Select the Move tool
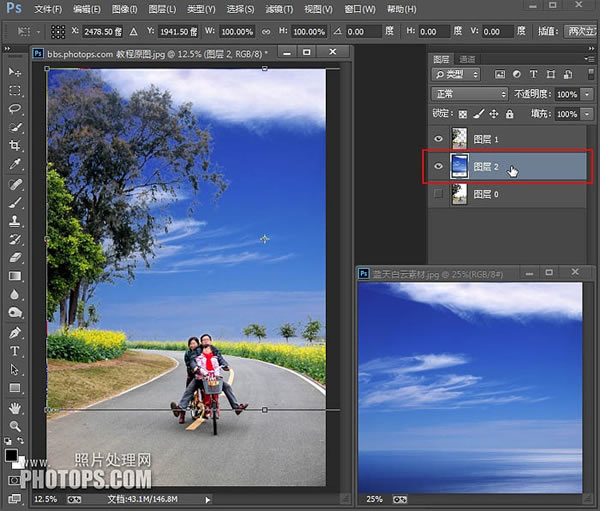This screenshot has height=511, width=600. click(x=15, y=72)
